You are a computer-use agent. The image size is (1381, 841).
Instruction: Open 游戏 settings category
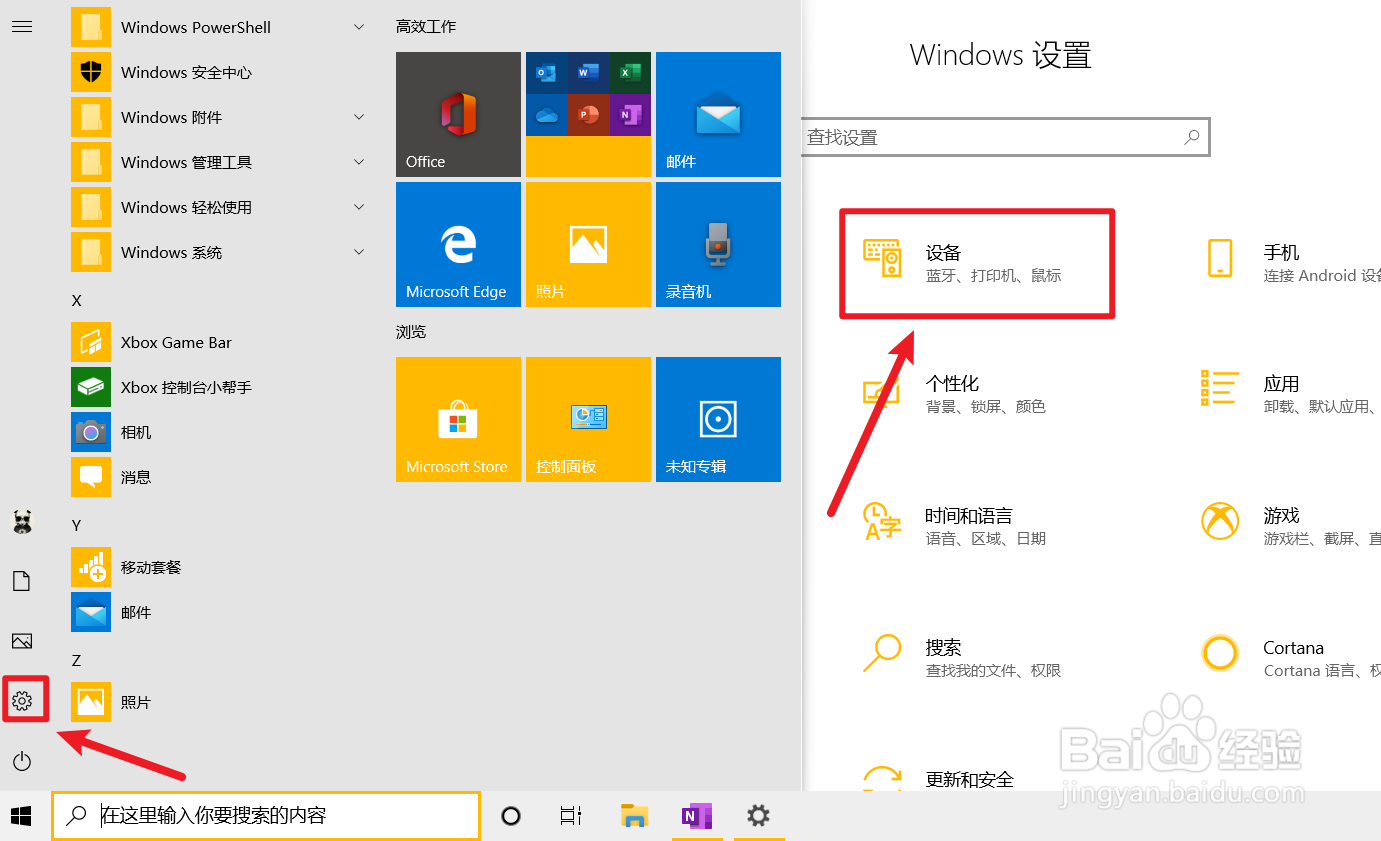click(x=1290, y=526)
